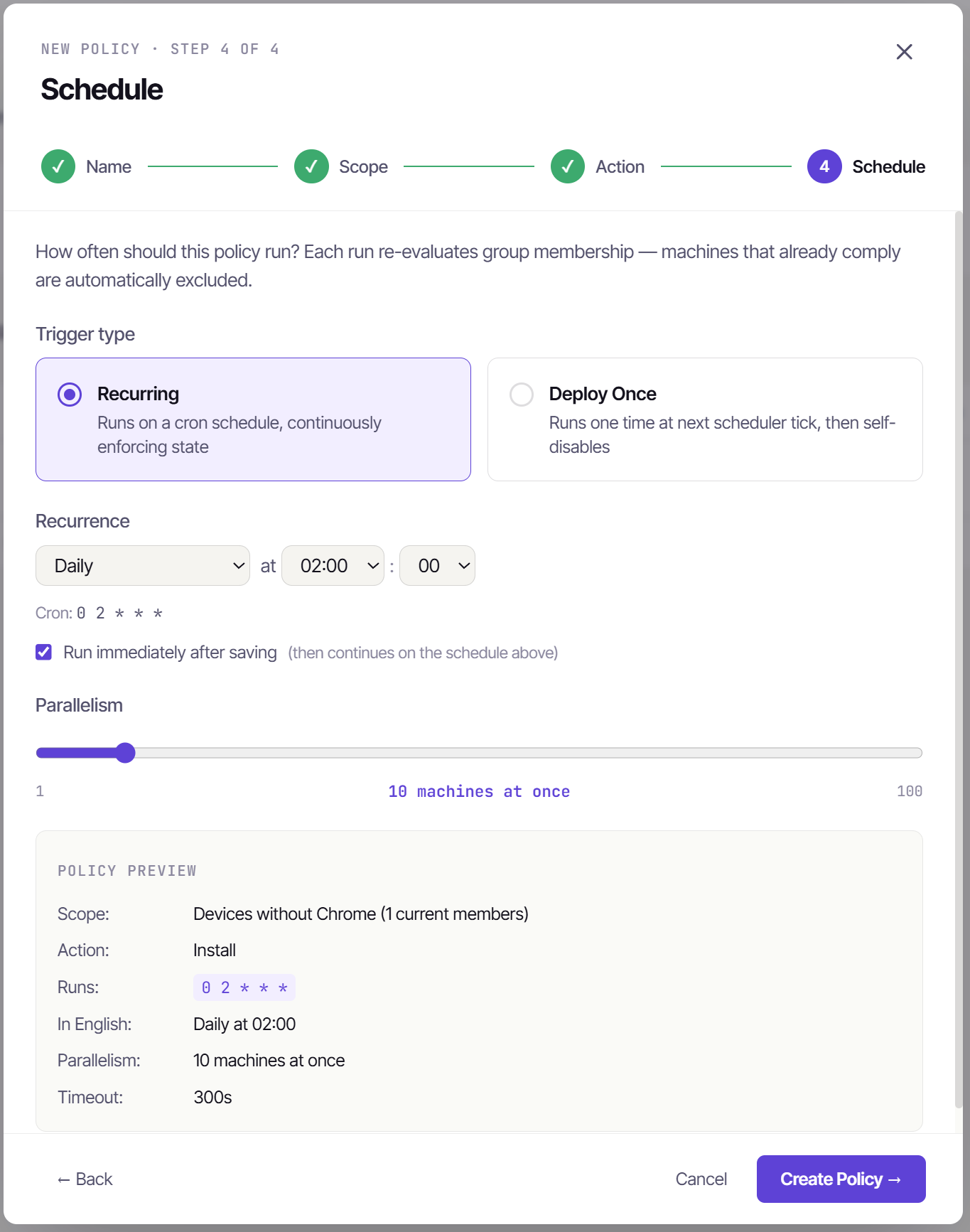Click the Parallelism slider handle

(x=125, y=753)
